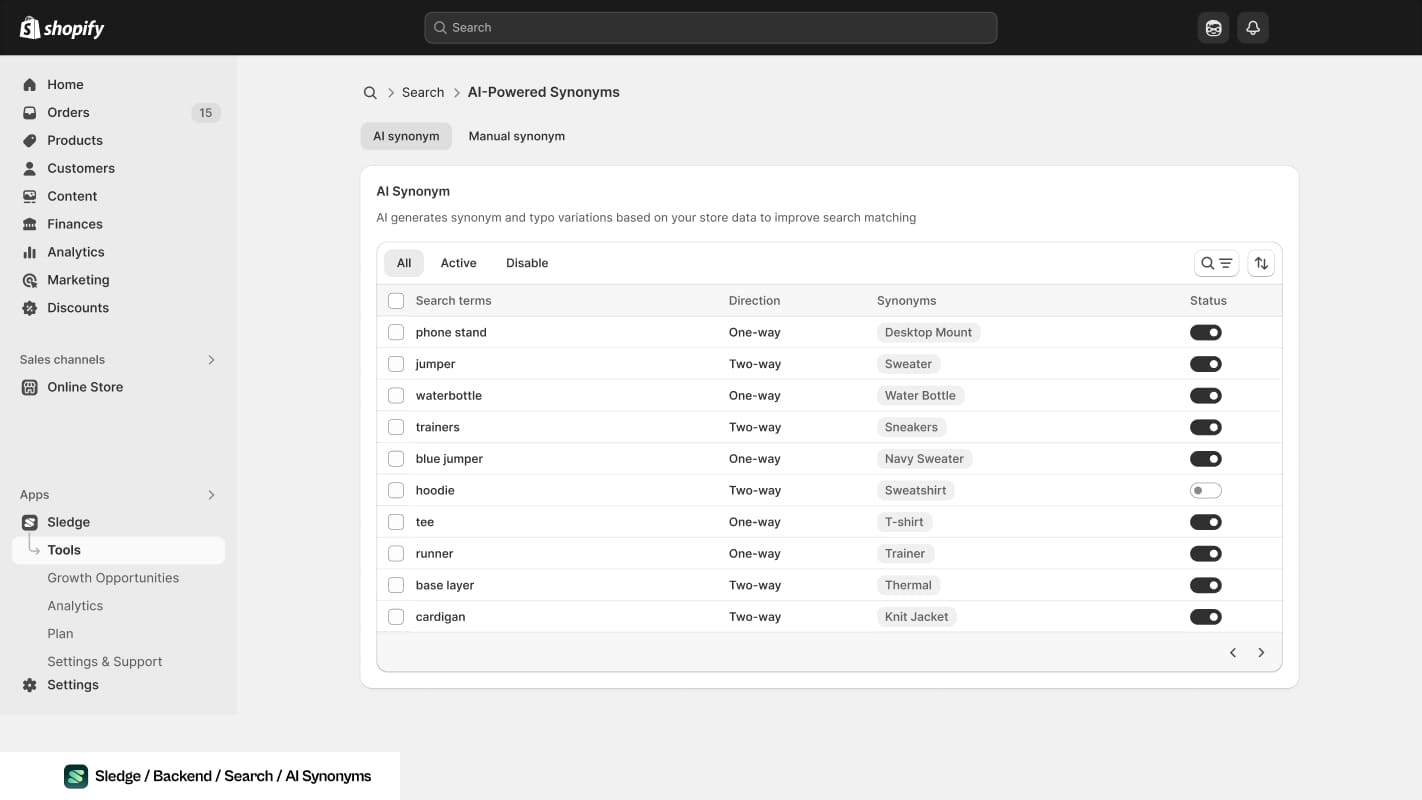Open Settings & Support link
1422x800 pixels.
[x=105, y=663]
